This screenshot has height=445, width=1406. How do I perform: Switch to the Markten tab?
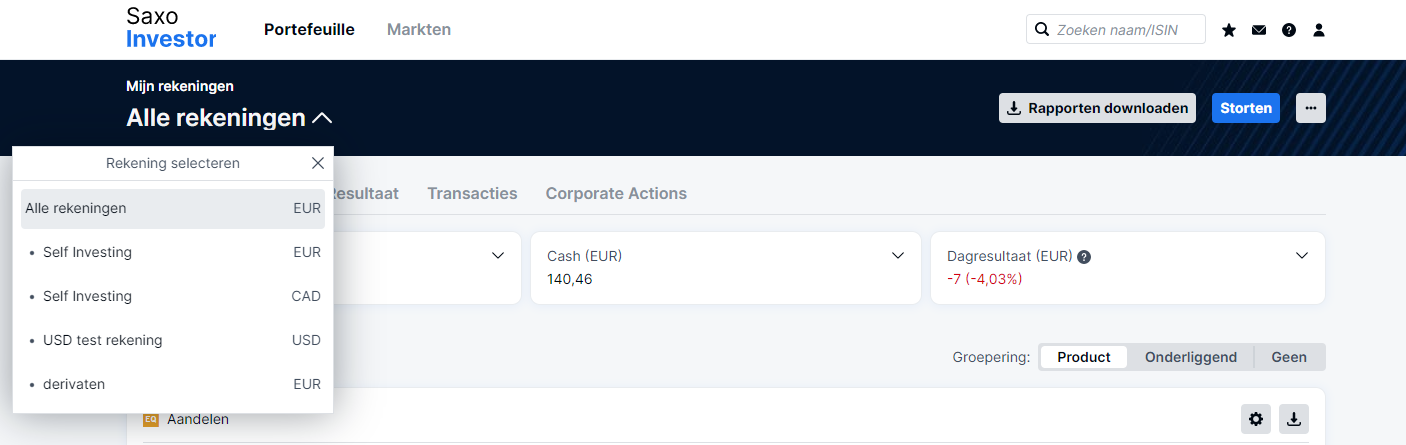(419, 30)
